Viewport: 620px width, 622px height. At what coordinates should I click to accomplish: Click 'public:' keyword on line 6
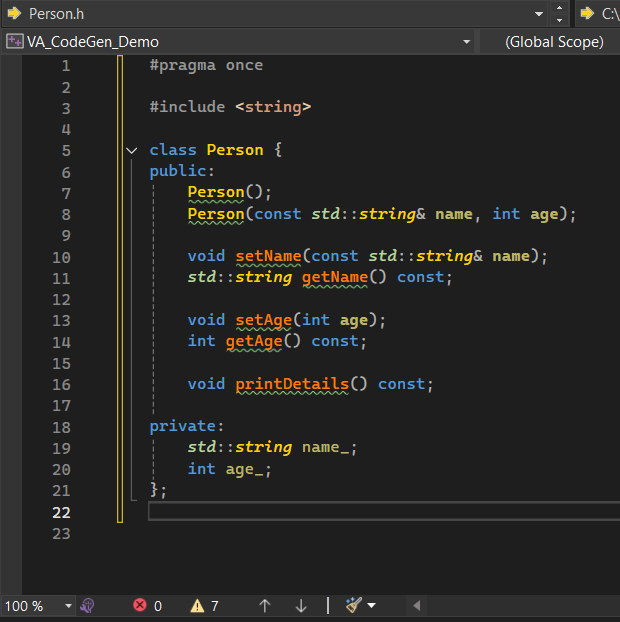pos(182,171)
